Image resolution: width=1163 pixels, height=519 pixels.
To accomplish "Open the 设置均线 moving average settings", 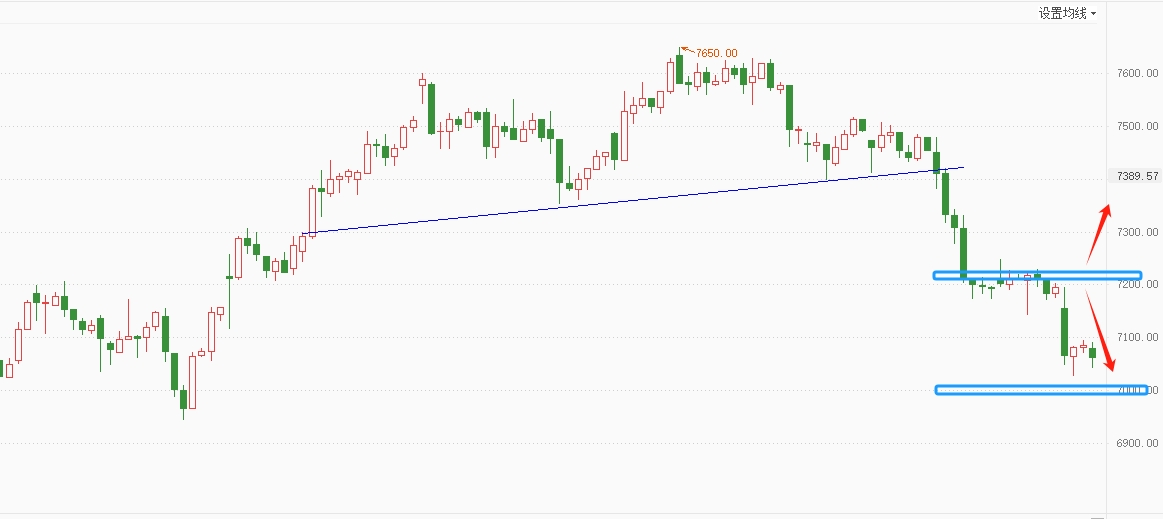I will (1062, 13).
